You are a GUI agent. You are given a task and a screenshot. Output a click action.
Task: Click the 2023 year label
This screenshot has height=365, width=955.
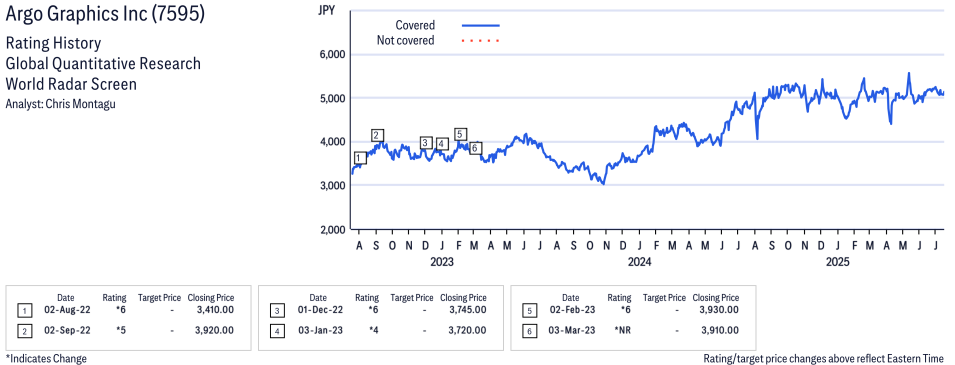click(x=442, y=263)
